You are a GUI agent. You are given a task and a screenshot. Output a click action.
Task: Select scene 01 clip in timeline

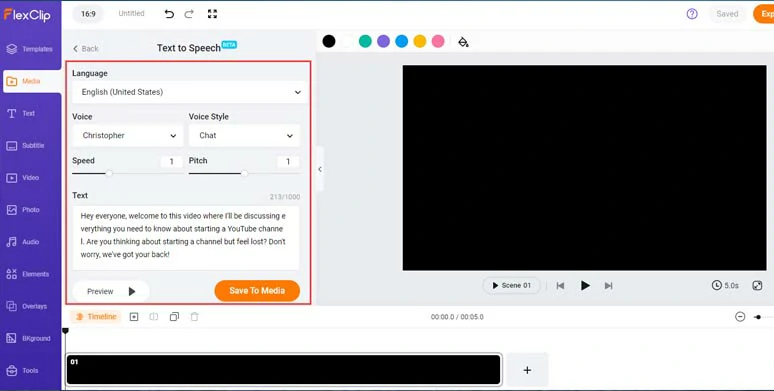tap(284, 370)
